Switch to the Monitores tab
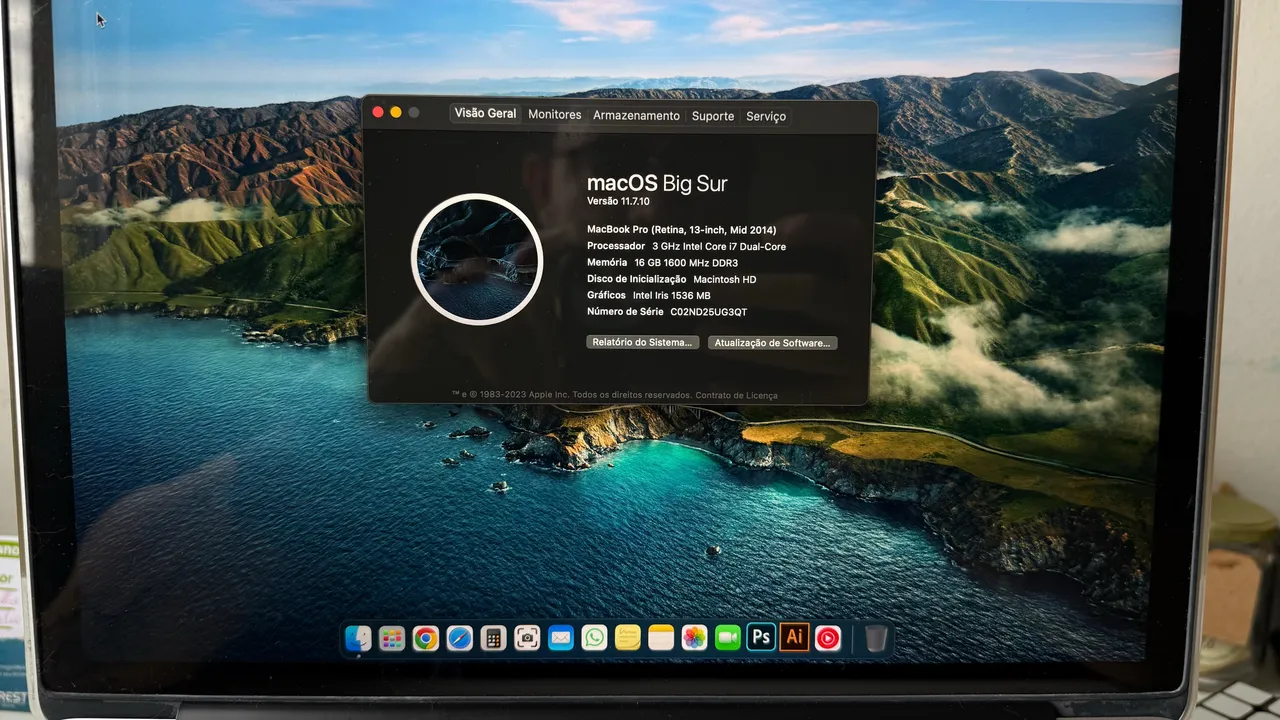 pos(555,115)
